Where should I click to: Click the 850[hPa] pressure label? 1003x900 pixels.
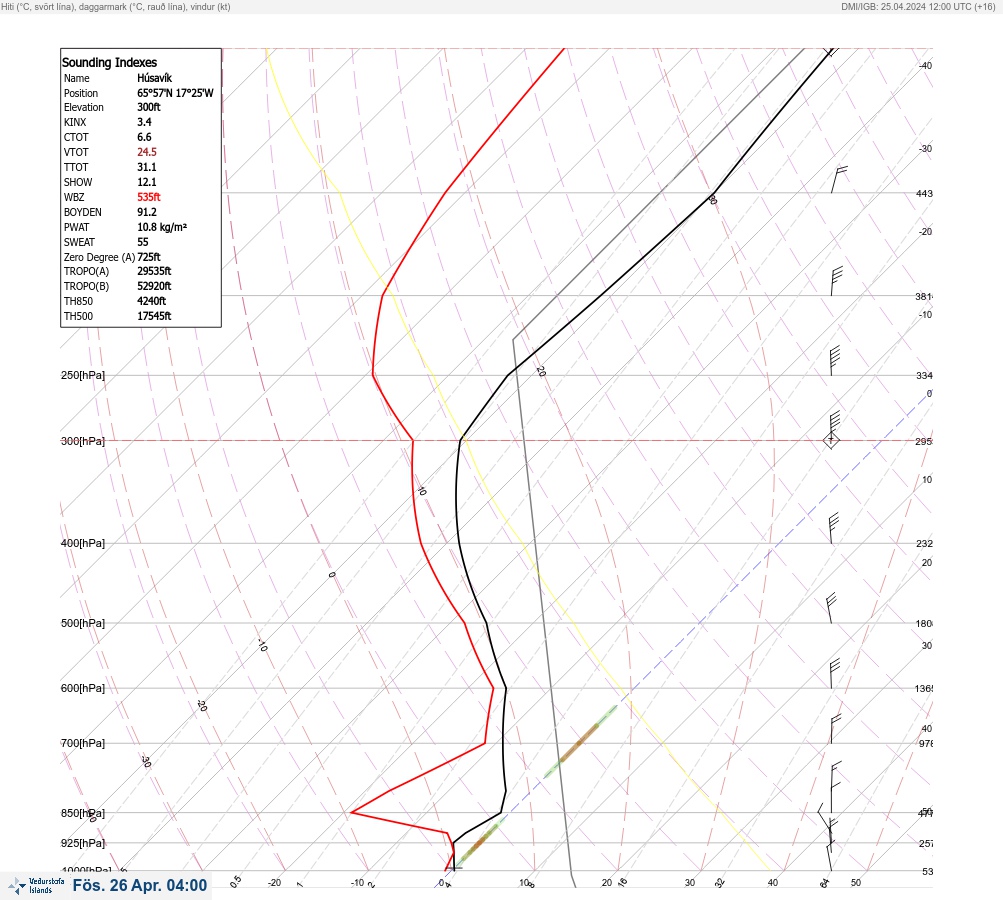pyautogui.click(x=83, y=813)
